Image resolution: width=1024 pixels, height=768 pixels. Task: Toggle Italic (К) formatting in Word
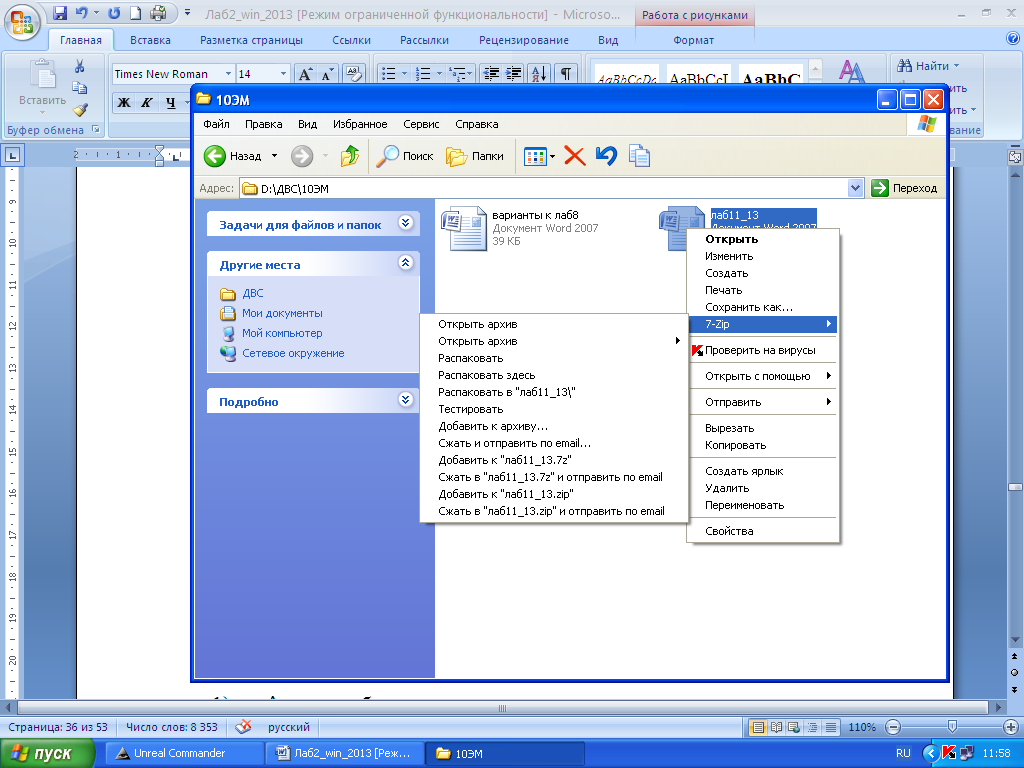147,103
